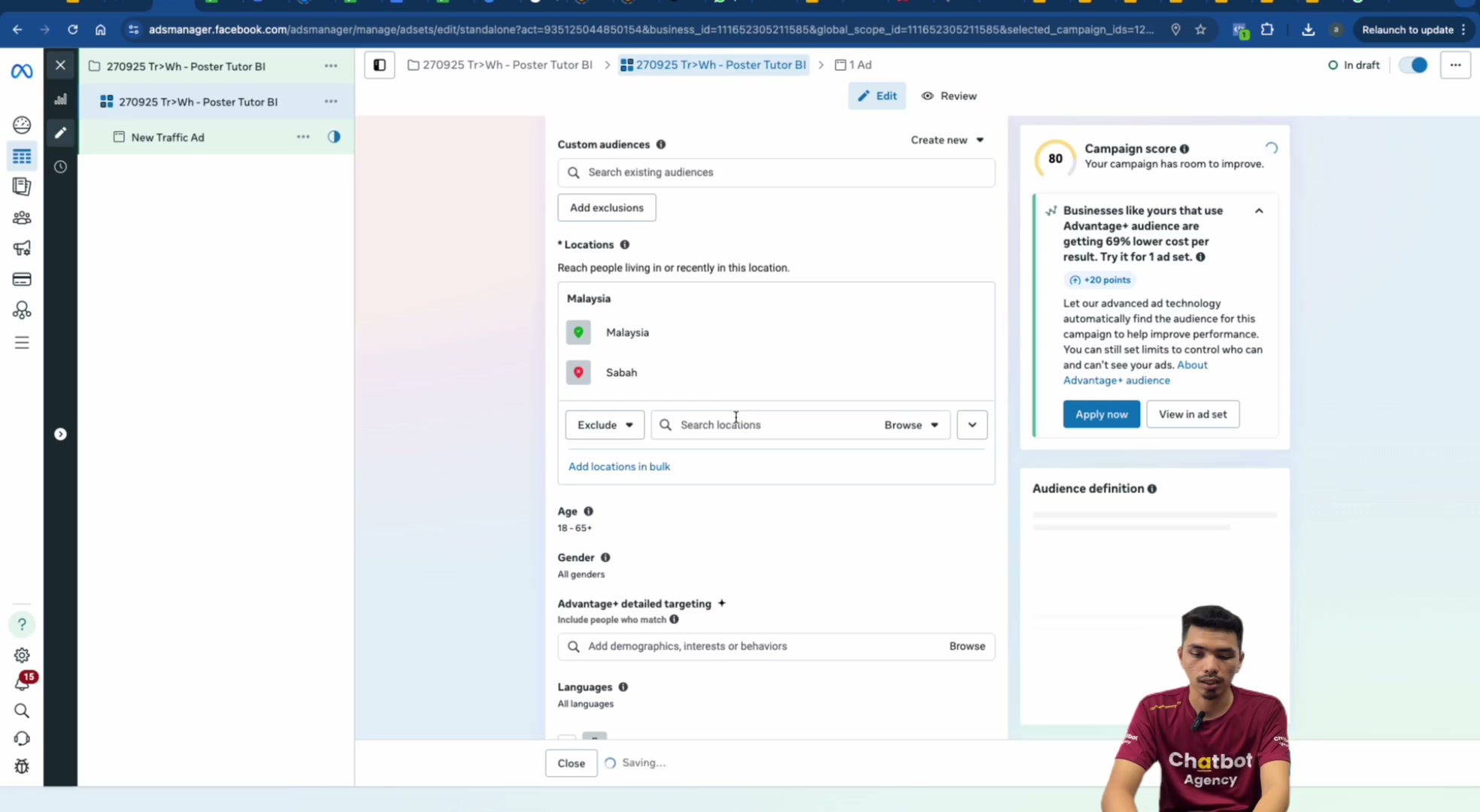This screenshot has width=1480, height=812.
Task: Switch to the Edit tab
Action: coord(877,96)
